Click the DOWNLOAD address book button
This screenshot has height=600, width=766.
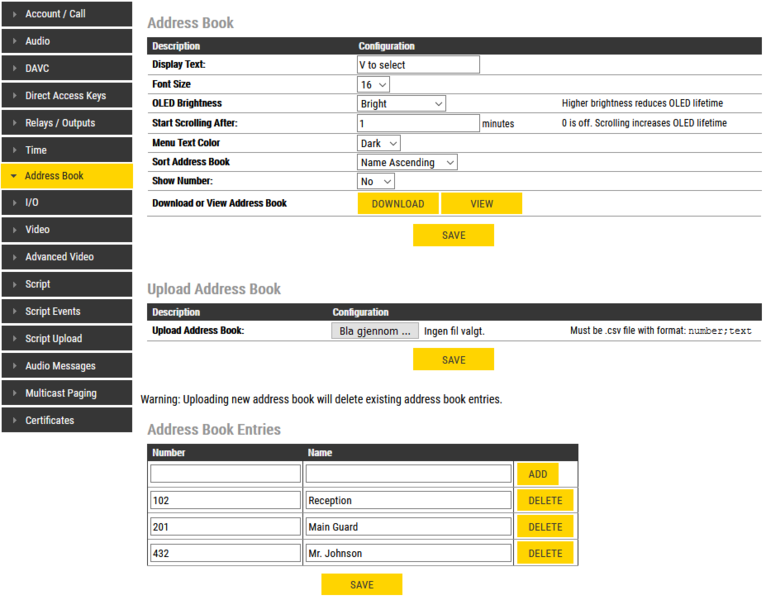(x=398, y=204)
